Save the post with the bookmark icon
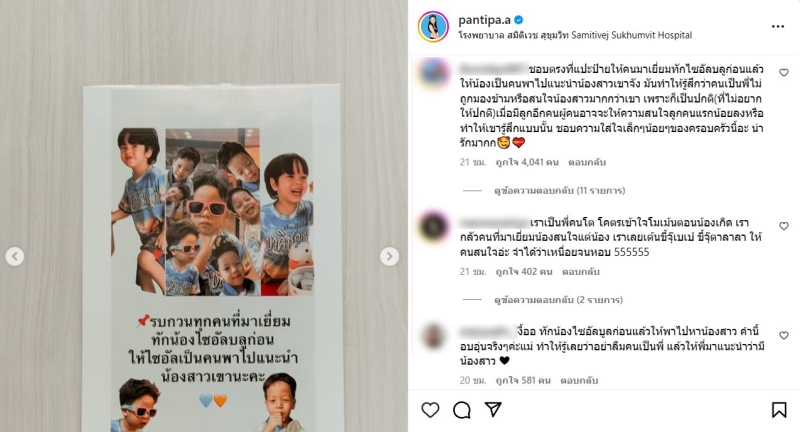 click(x=779, y=410)
